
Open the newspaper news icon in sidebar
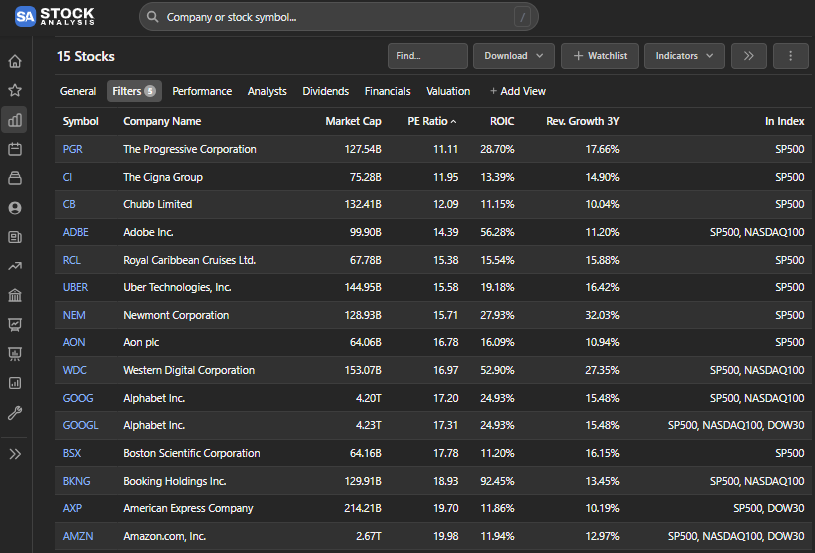(15, 237)
